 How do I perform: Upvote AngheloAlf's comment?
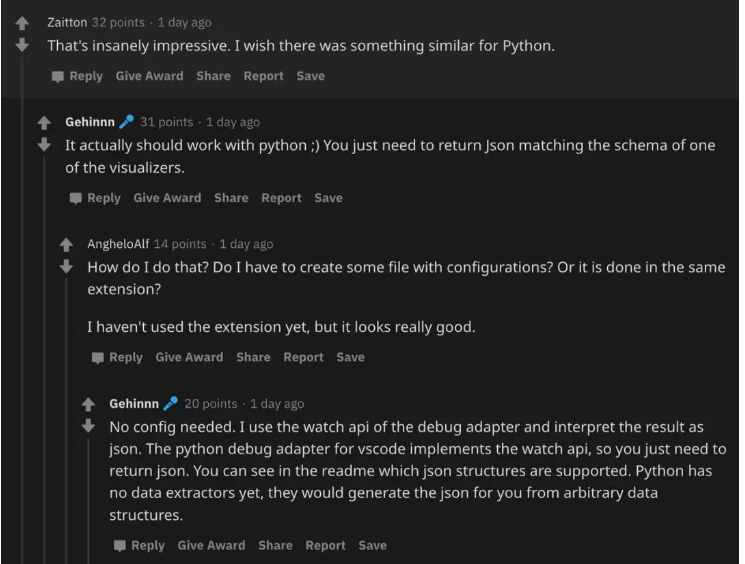pos(66,245)
